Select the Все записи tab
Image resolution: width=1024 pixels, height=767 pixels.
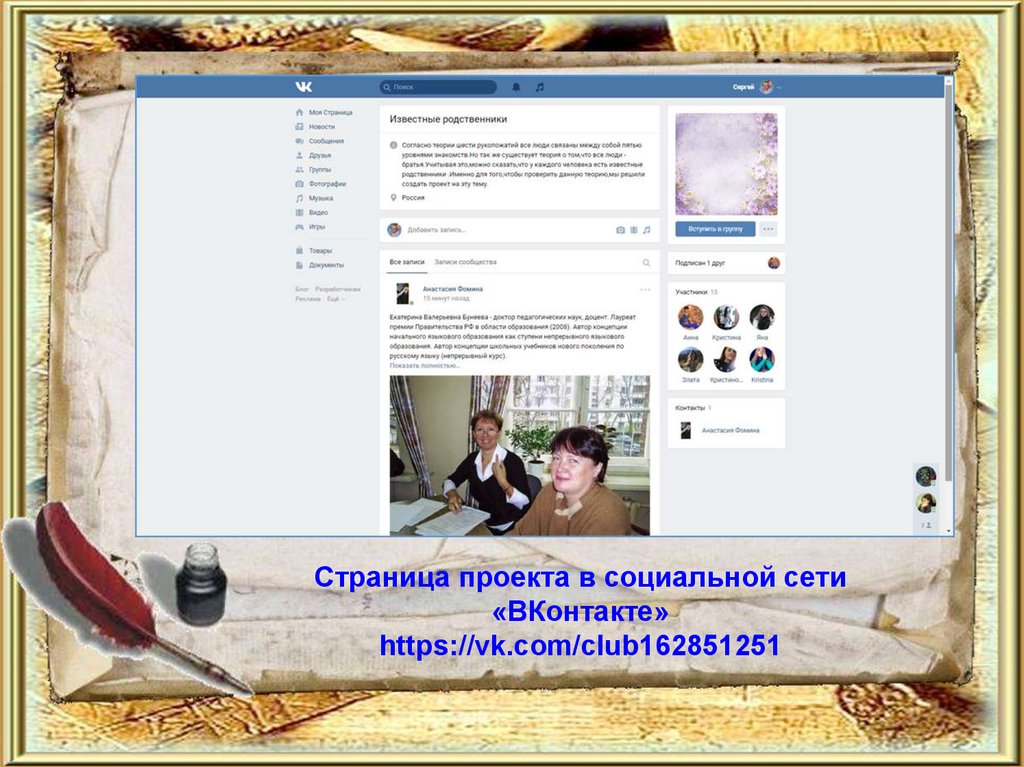click(407, 262)
